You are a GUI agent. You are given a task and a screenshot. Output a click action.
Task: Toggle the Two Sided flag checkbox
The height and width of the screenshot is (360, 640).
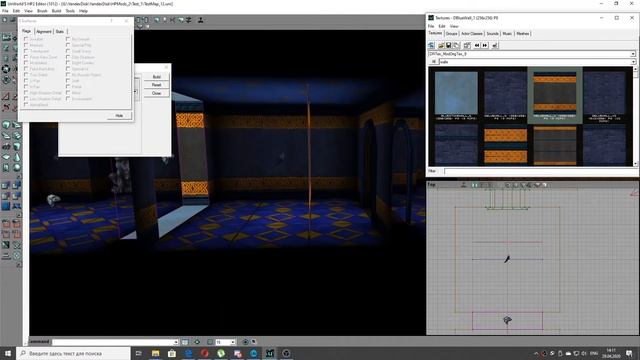26,75
